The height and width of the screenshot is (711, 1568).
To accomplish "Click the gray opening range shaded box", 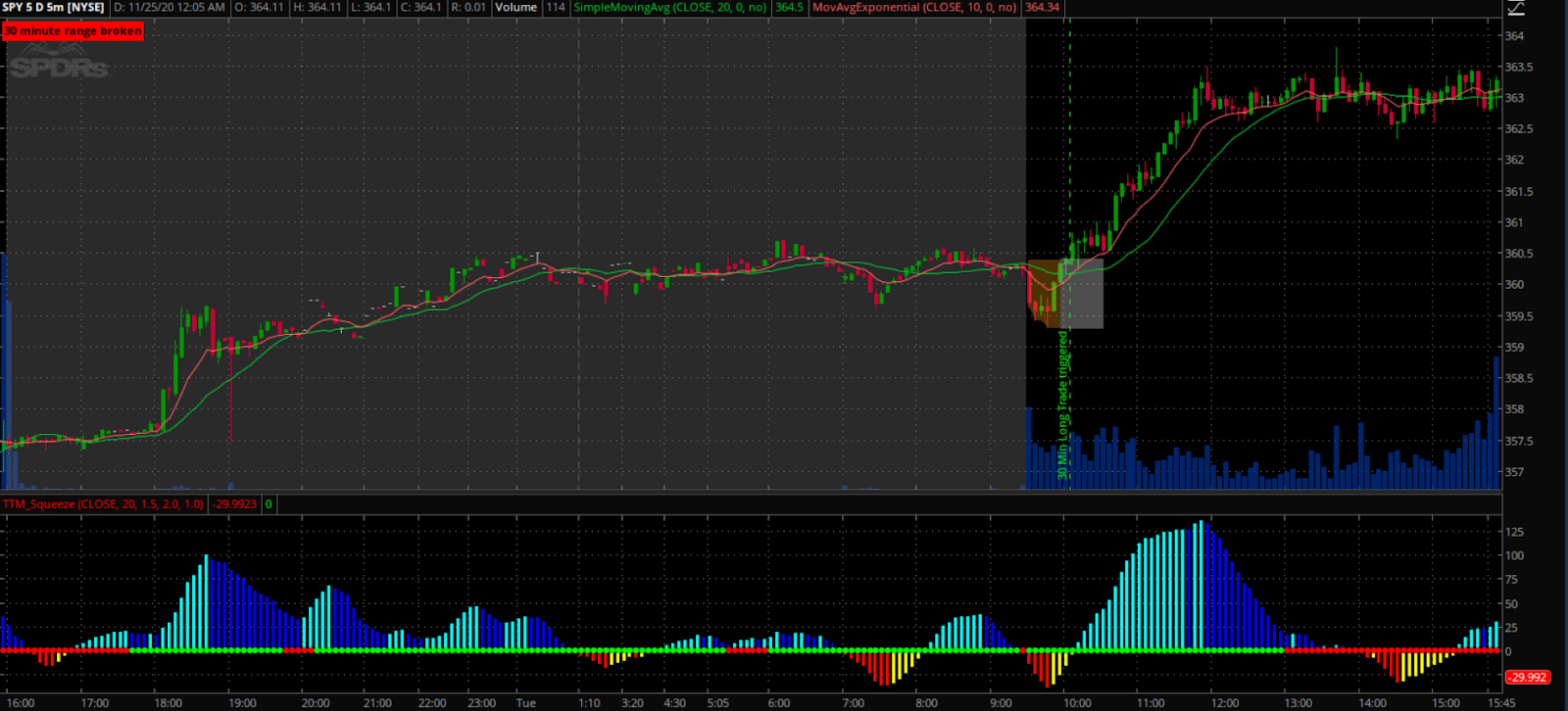I will pyautogui.click(x=1082, y=294).
